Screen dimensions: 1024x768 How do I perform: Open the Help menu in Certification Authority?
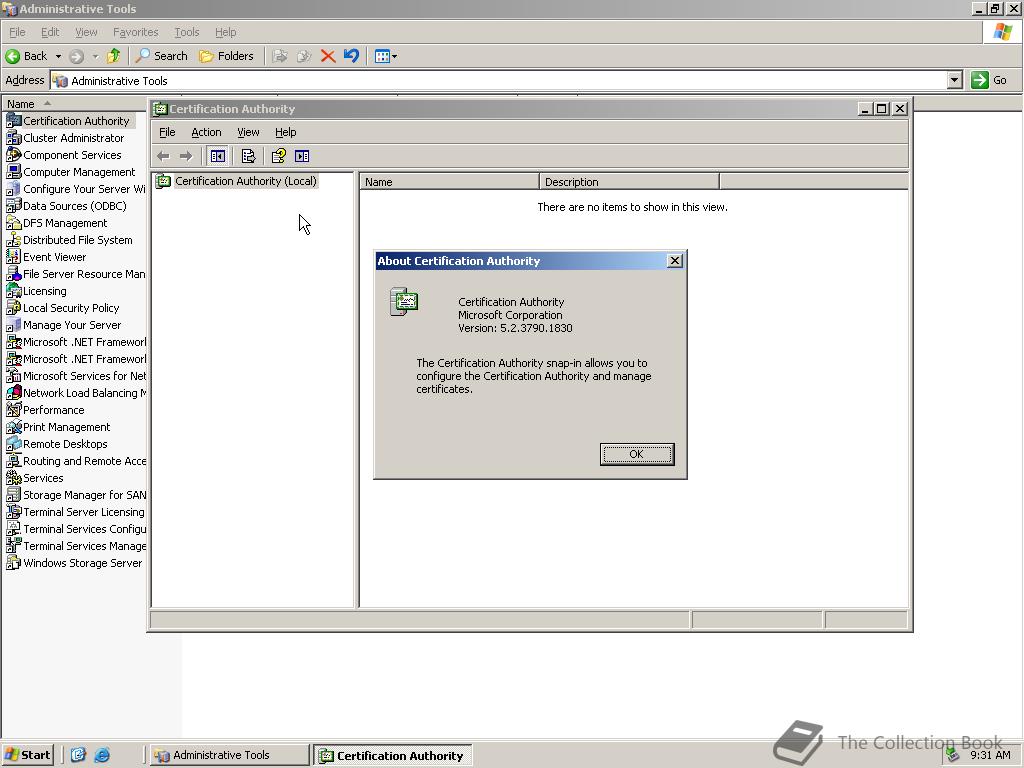pyautogui.click(x=285, y=132)
